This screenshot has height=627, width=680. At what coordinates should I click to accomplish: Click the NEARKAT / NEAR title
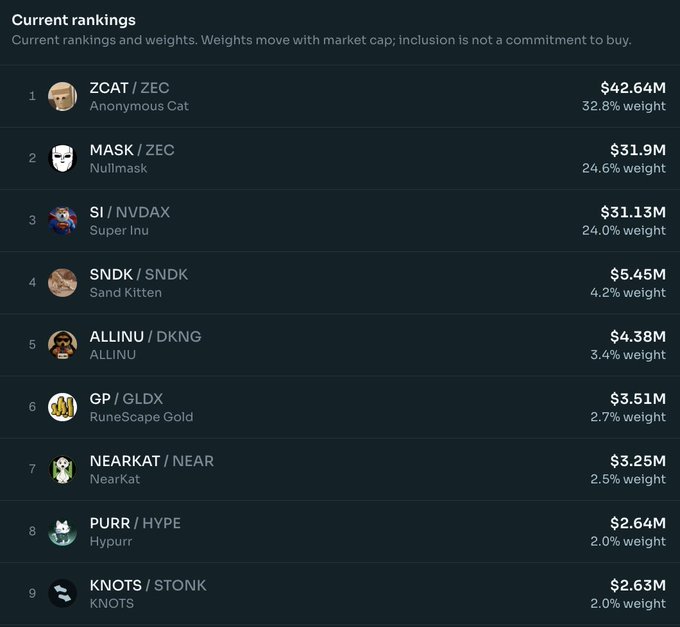[x=152, y=461]
